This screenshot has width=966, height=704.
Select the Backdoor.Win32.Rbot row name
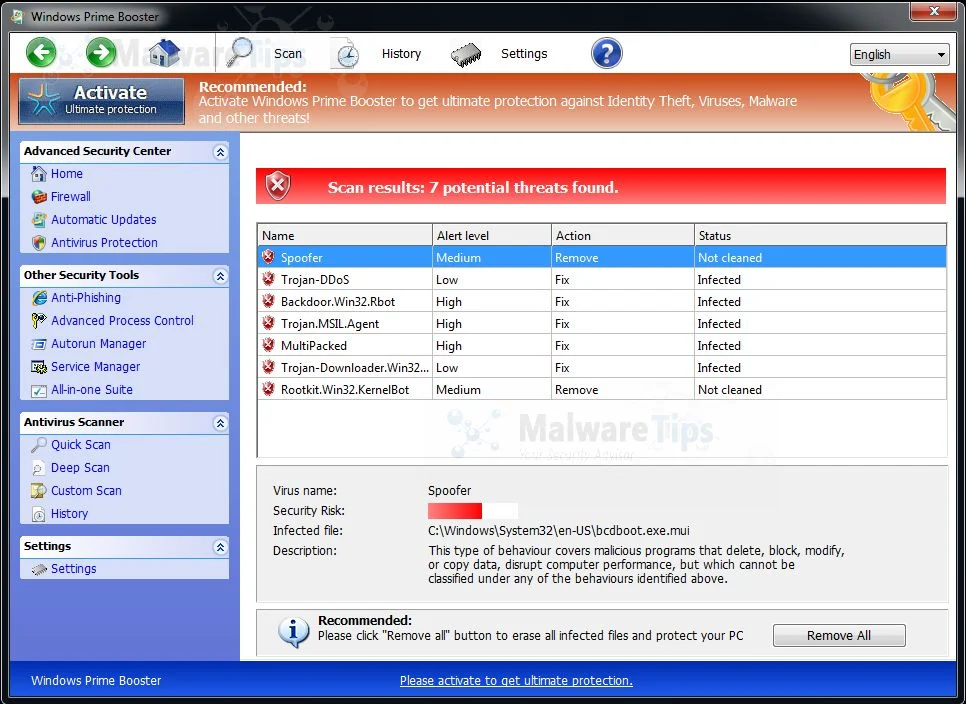338,302
